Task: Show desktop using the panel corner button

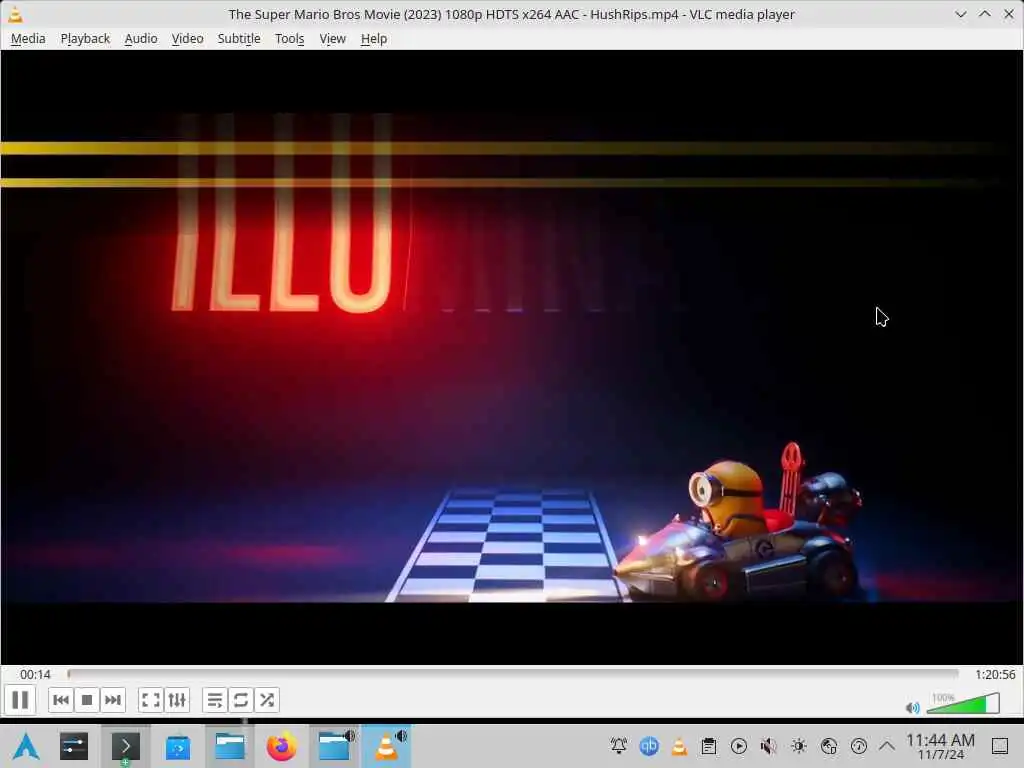Action: pyautogui.click(x=1000, y=746)
